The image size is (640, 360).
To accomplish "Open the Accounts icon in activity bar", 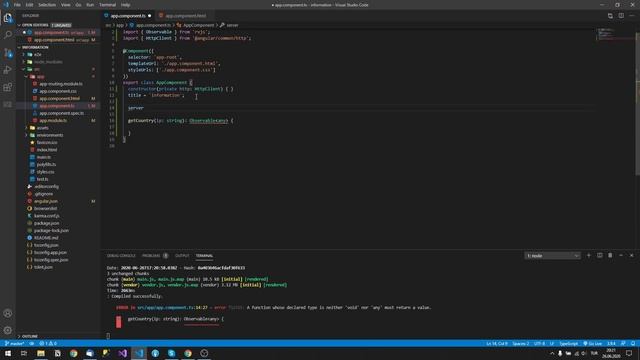I will tap(8, 313).
